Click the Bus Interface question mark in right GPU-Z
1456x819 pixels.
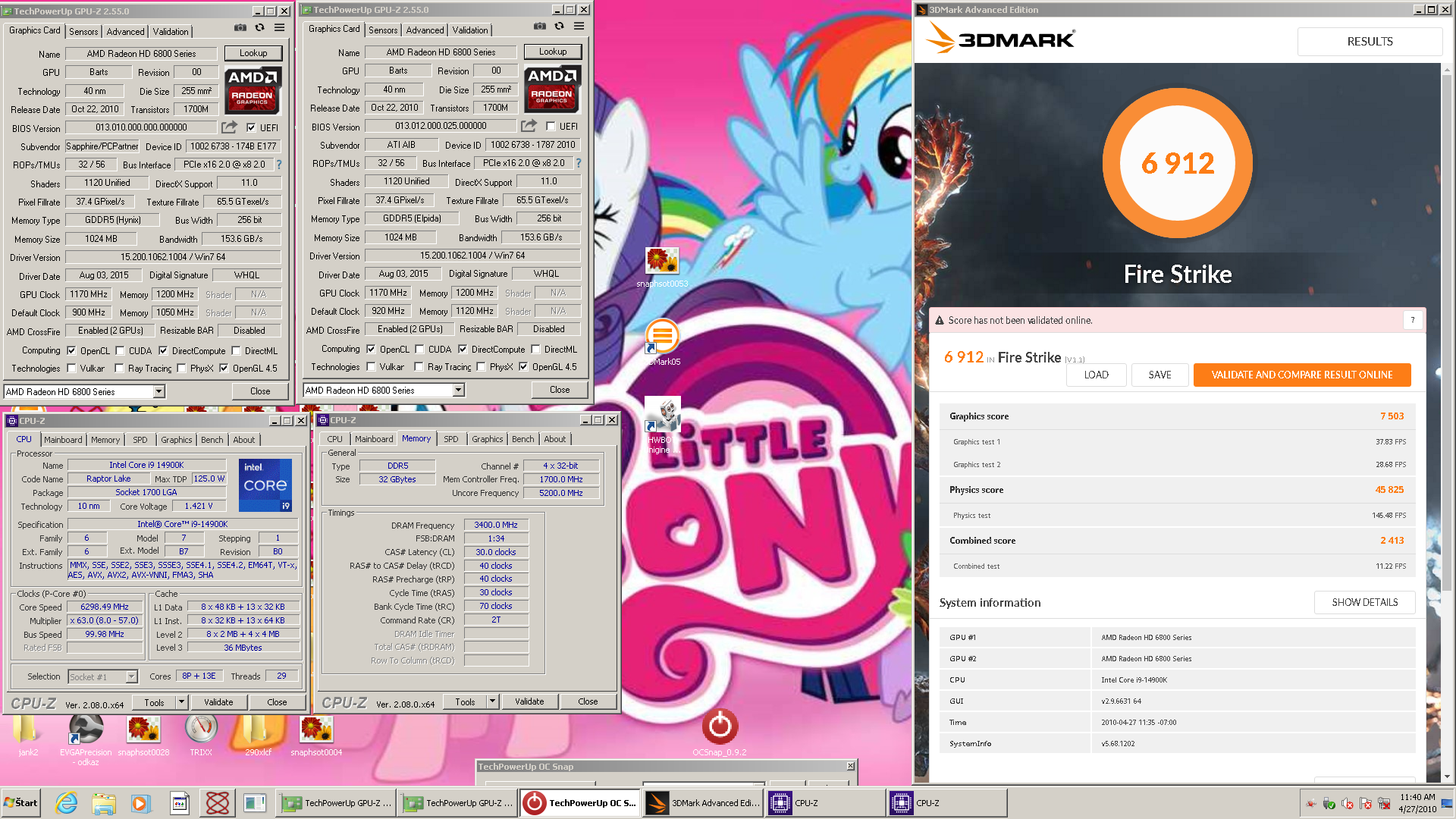coord(579,162)
